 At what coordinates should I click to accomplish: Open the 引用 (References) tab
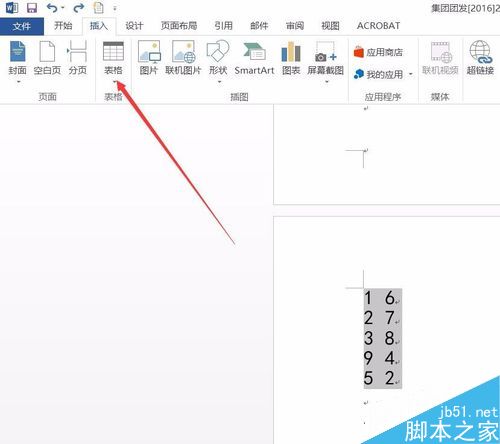(223, 26)
